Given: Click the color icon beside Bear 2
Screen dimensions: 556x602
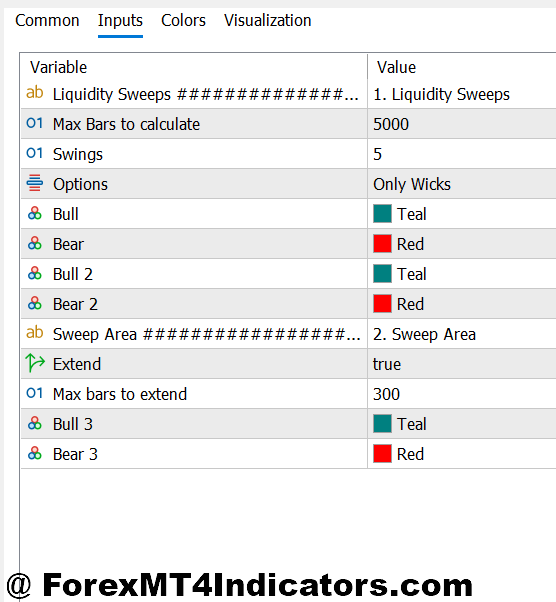Looking at the screenshot, I should [35, 303].
